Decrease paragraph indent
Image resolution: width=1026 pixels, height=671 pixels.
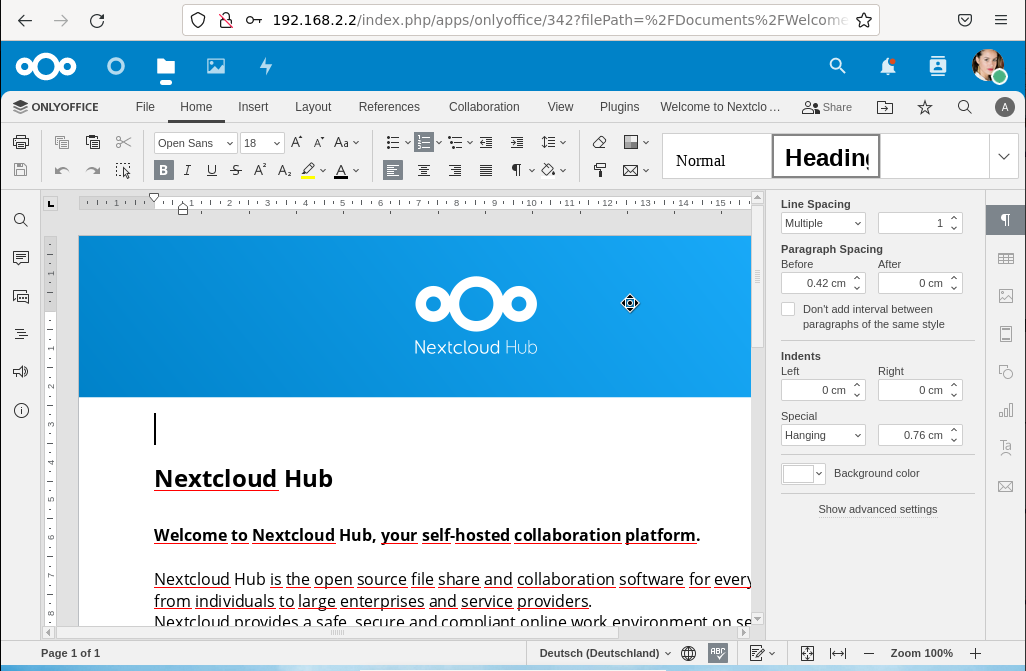[486, 142]
